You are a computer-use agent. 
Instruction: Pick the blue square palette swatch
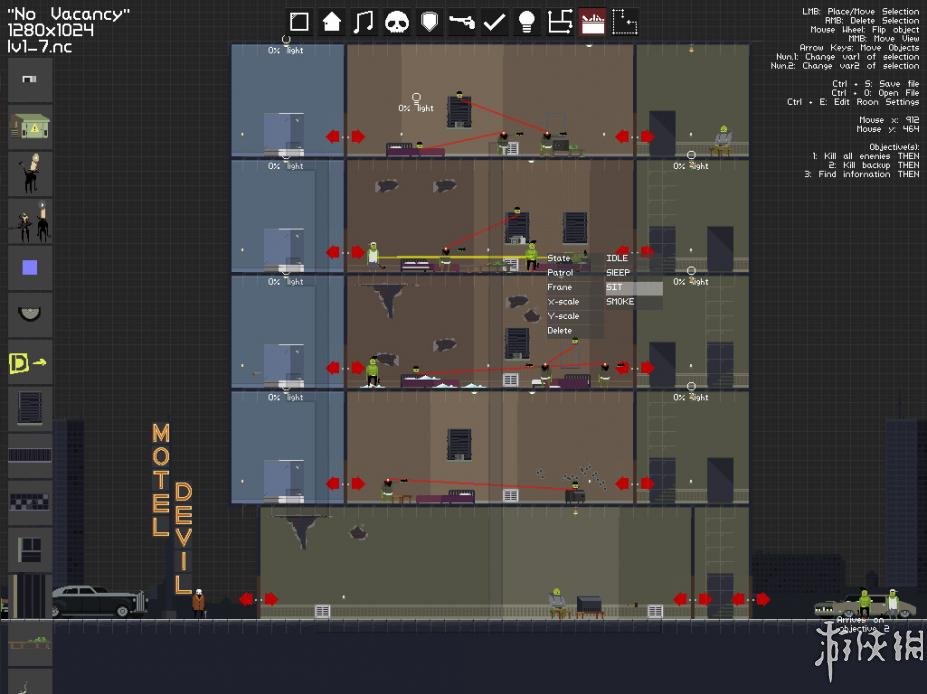[30, 268]
